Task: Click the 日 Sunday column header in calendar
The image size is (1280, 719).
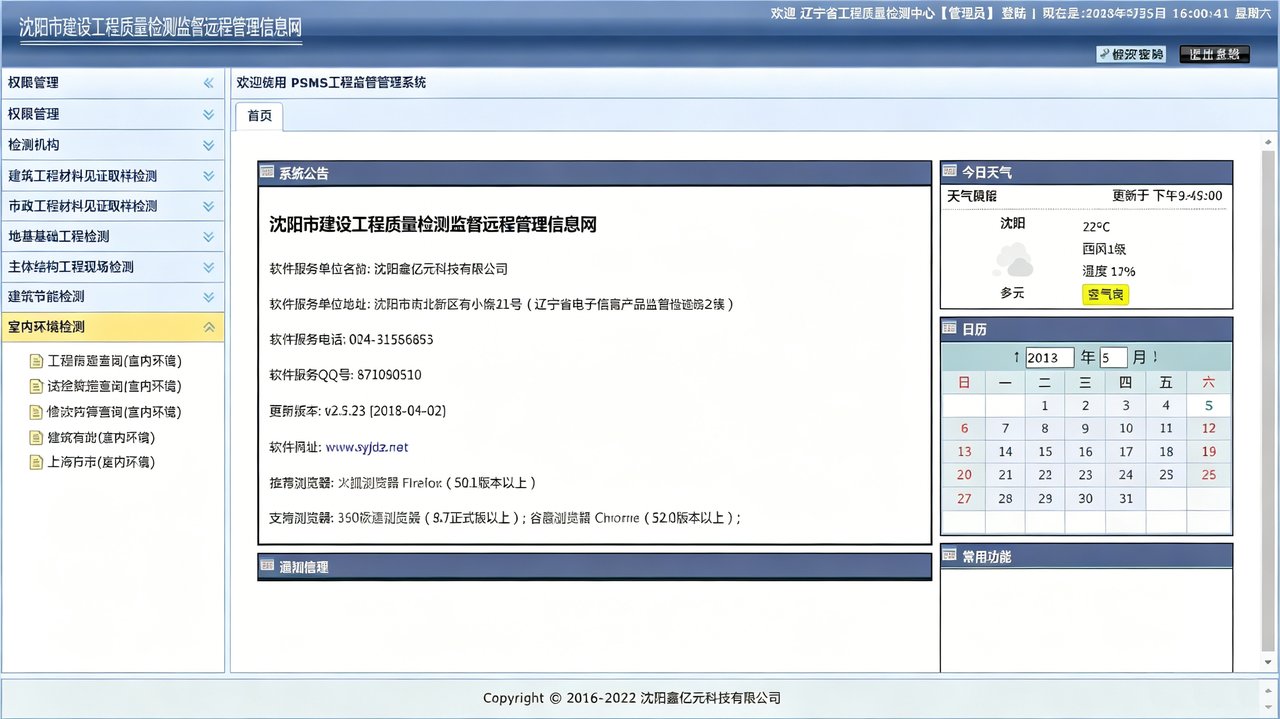Action: (x=964, y=382)
